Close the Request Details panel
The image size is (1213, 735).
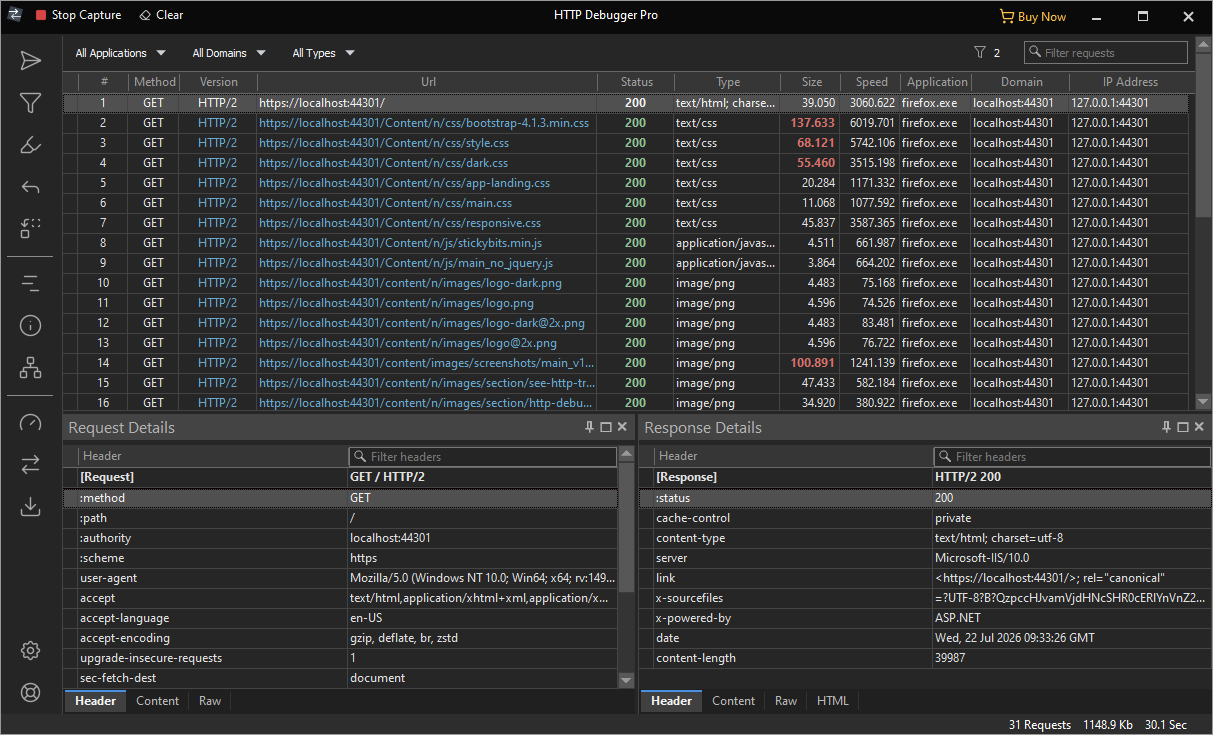point(622,427)
